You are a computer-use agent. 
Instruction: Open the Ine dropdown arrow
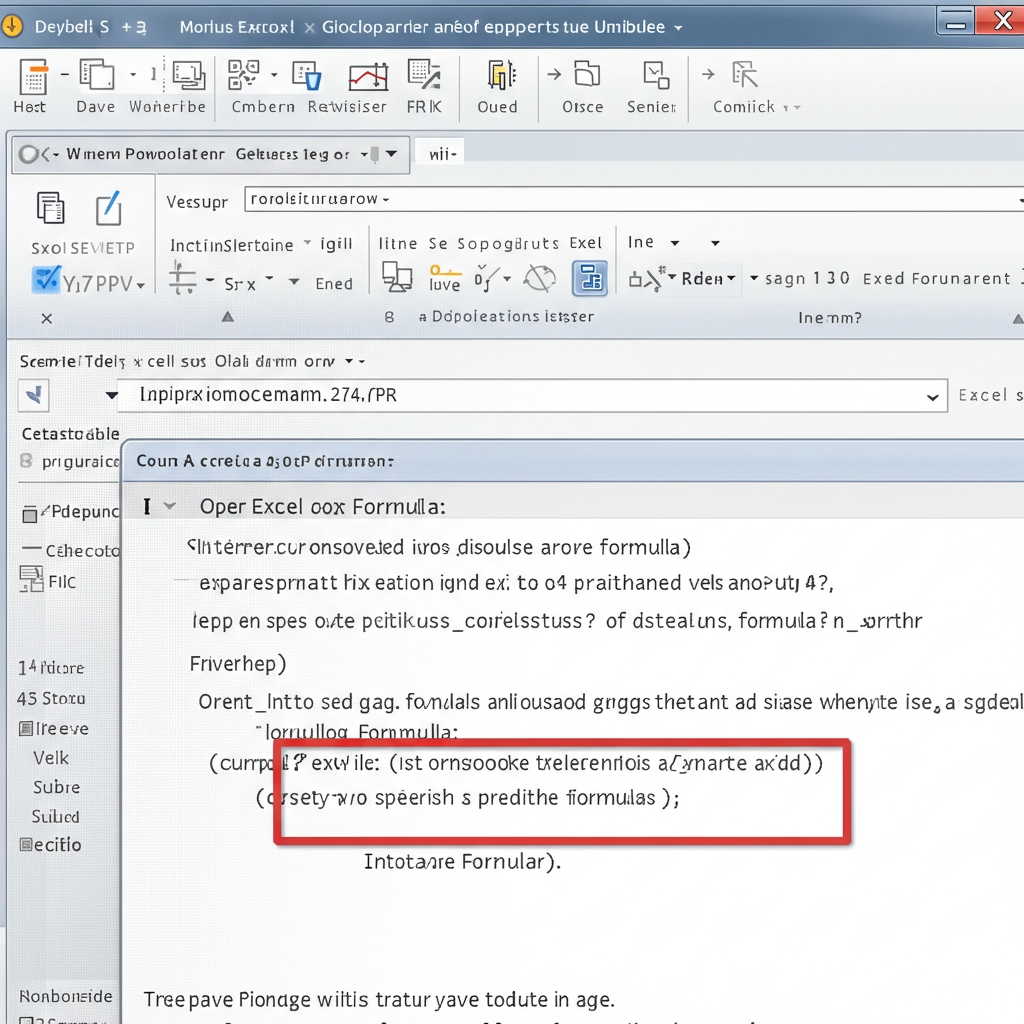(675, 243)
